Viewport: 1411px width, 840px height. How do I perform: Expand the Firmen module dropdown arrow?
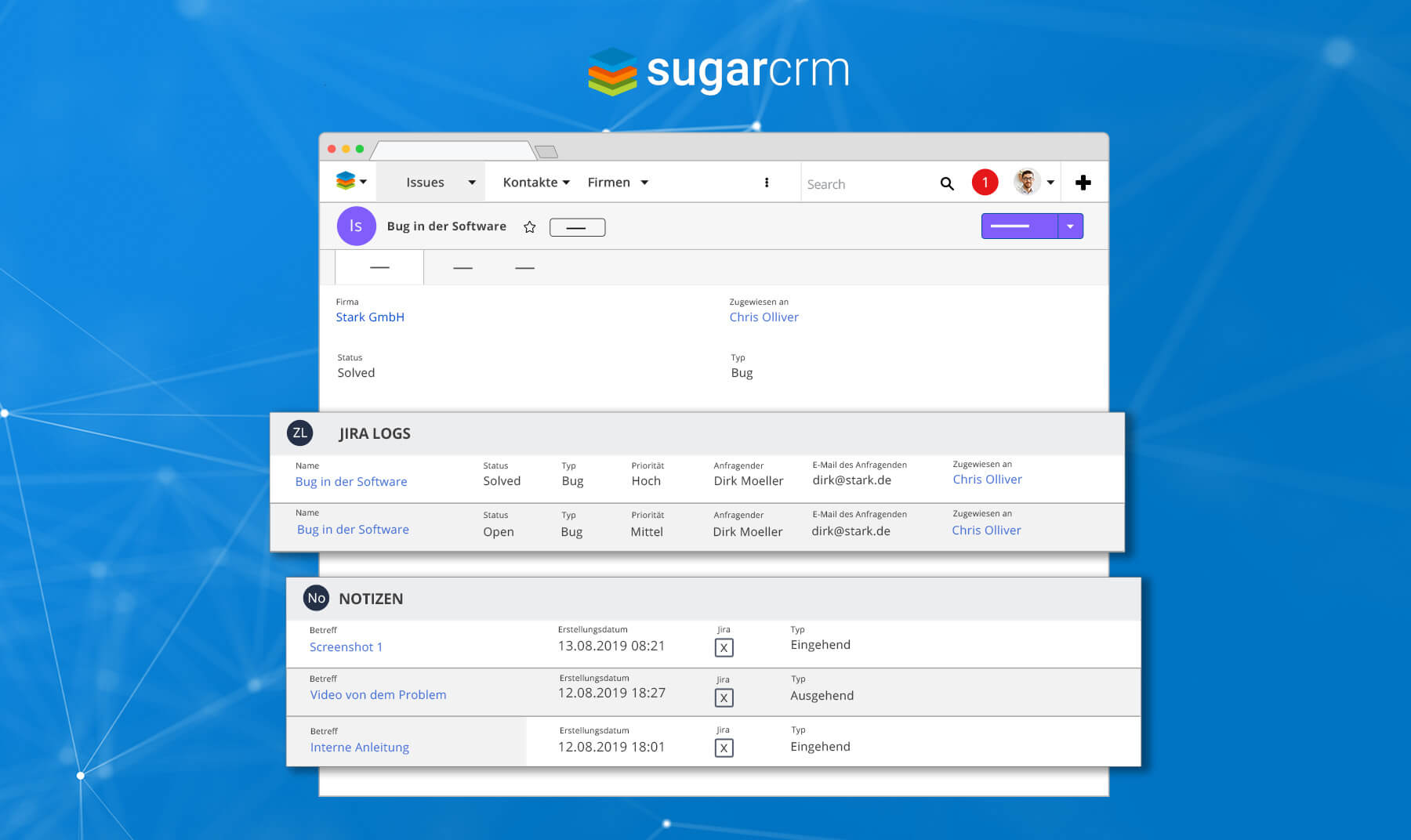click(644, 183)
